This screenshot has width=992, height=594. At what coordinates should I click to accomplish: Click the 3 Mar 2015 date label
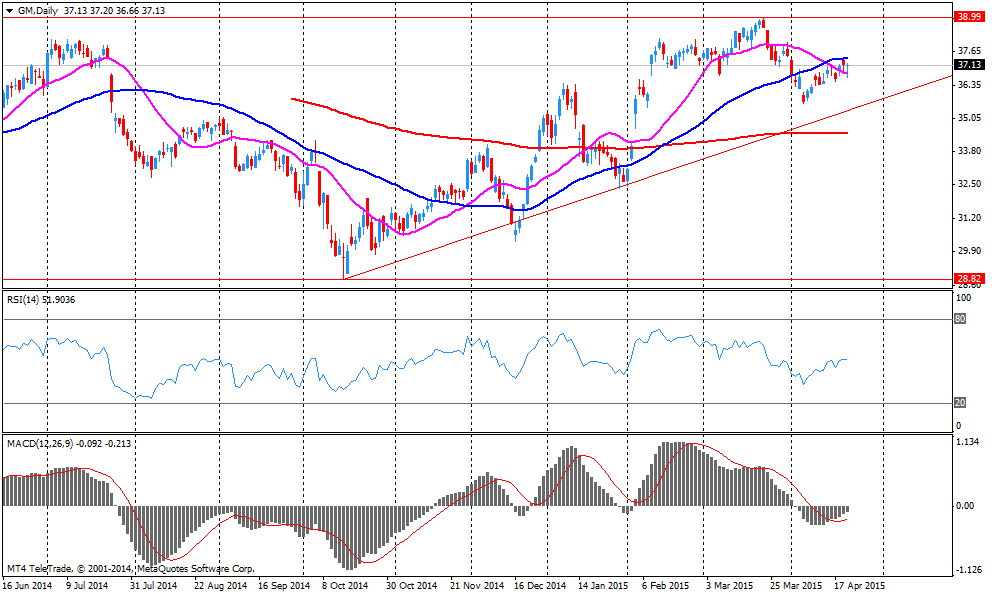(729, 586)
